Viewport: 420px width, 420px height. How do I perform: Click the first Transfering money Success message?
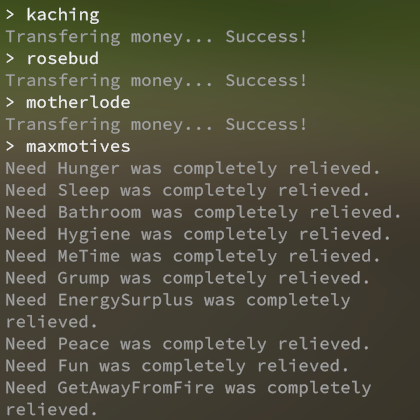[156, 37]
